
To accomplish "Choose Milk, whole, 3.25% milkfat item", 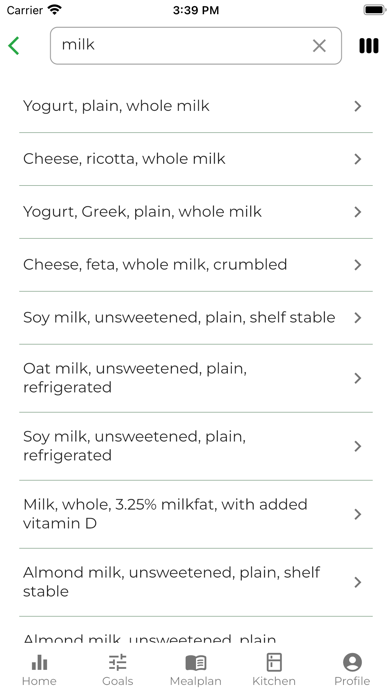I will pos(196,514).
